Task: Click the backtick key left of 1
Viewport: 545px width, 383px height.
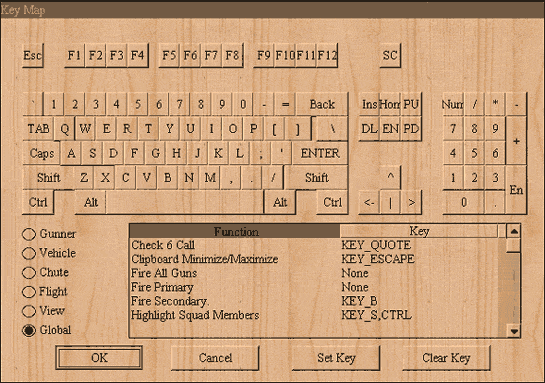Action: pos(33,104)
